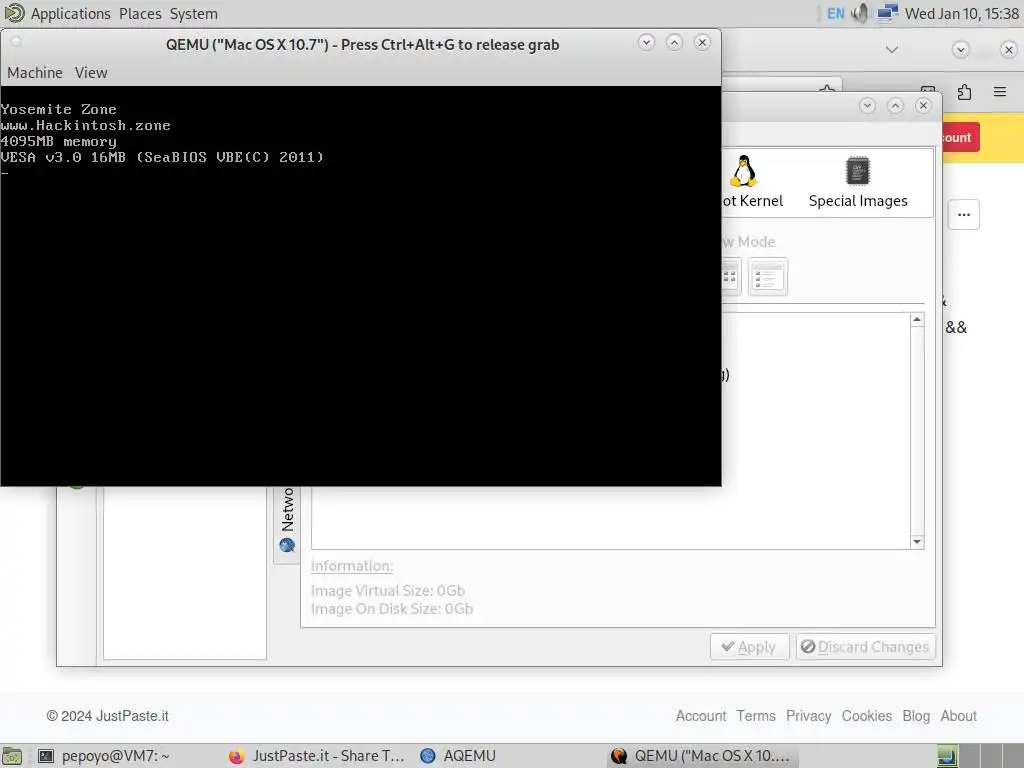Open the Account footer link

click(x=701, y=716)
